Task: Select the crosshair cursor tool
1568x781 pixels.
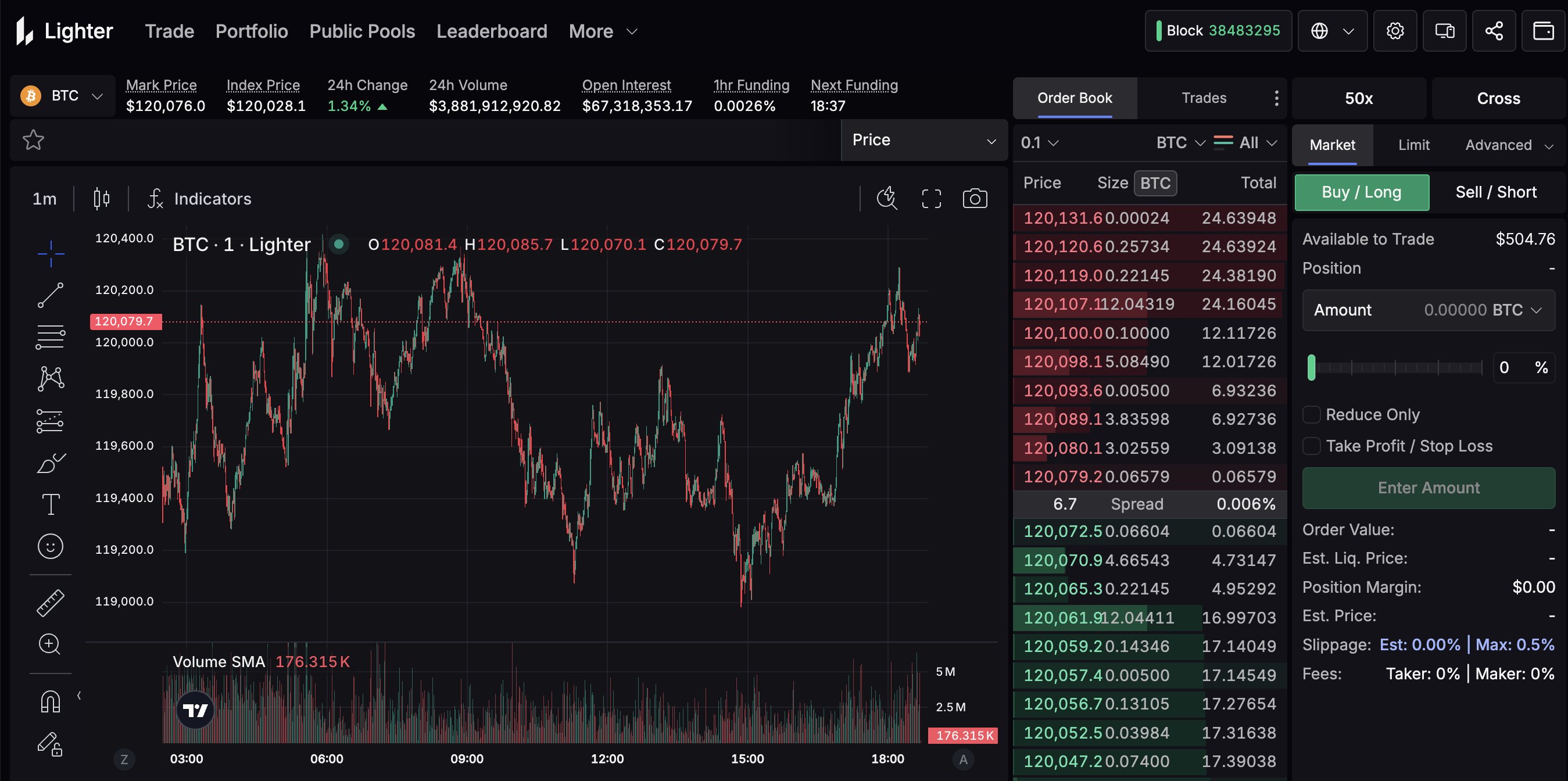Action: tap(51, 253)
